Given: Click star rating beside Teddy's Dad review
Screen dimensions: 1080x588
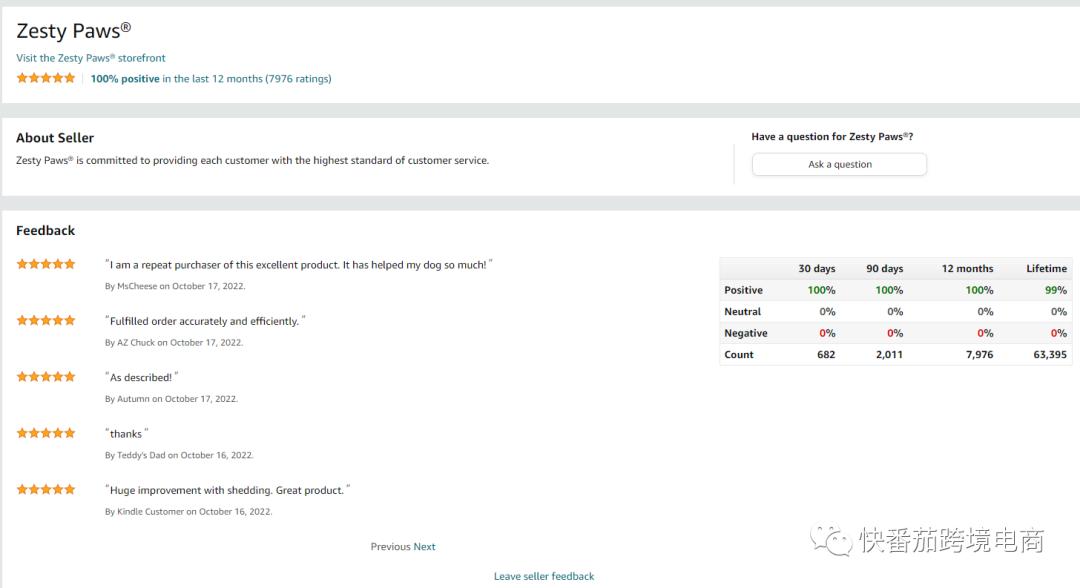Looking at the screenshot, I should pyautogui.click(x=45, y=433).
